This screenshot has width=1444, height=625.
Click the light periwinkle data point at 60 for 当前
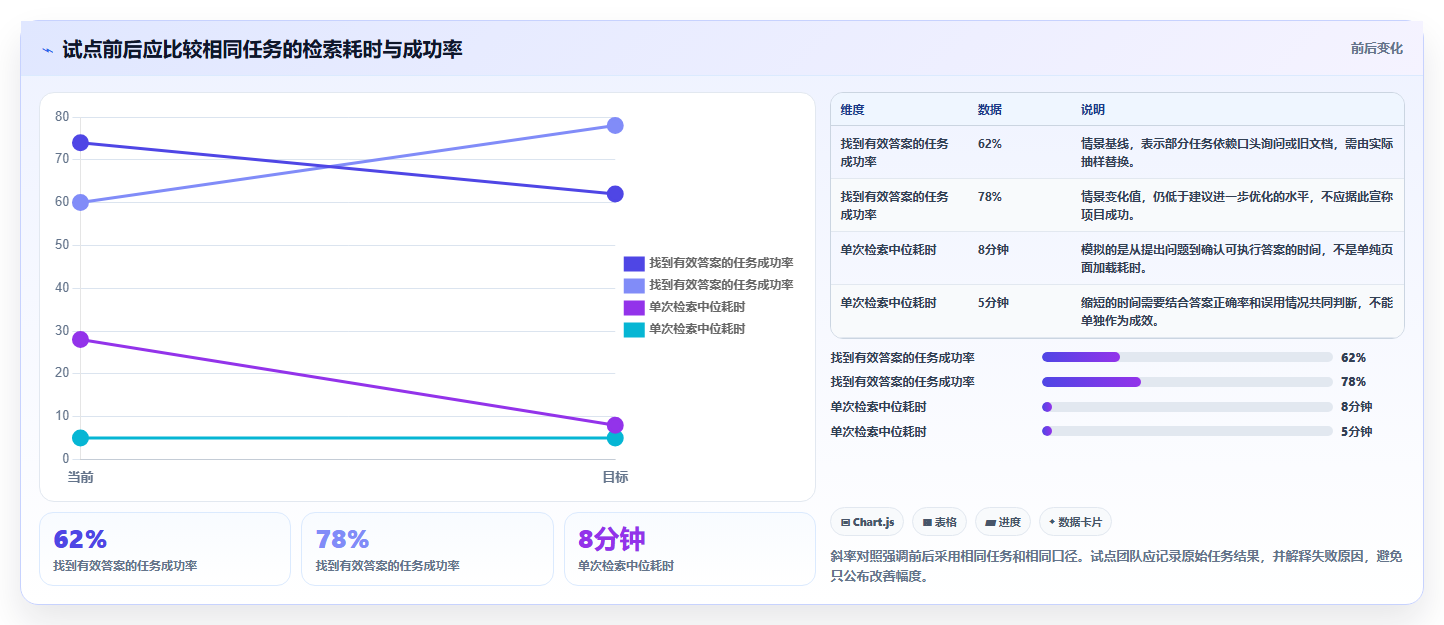click(80, 202)
